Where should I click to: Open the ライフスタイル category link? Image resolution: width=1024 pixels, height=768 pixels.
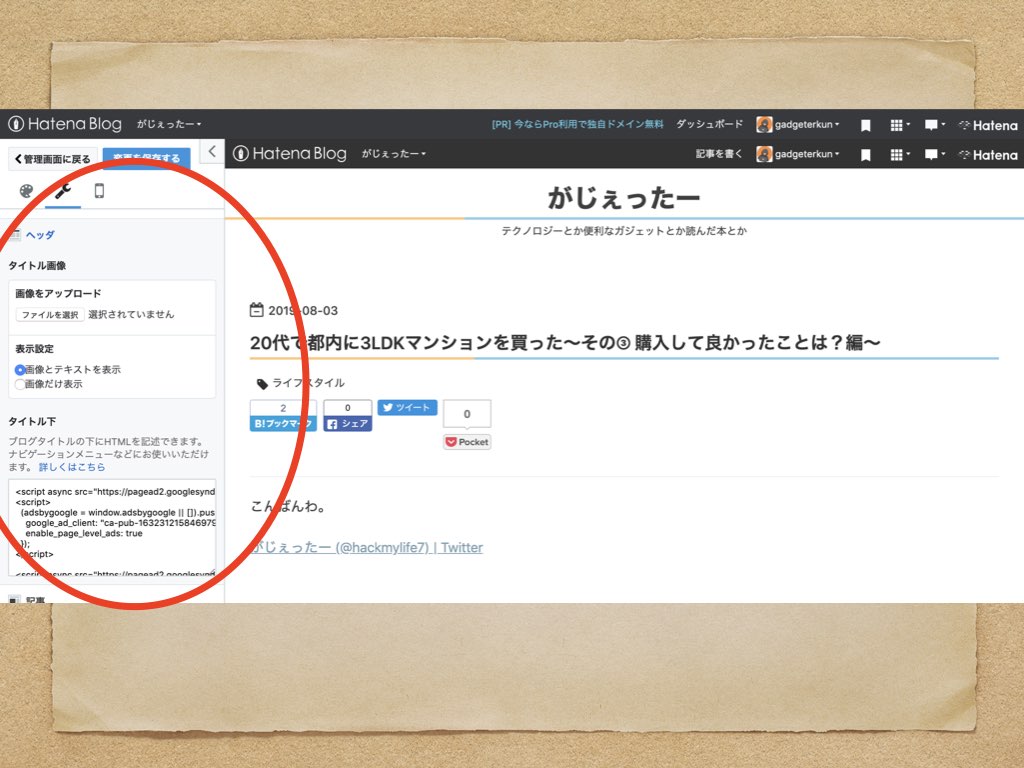[308, 383]
